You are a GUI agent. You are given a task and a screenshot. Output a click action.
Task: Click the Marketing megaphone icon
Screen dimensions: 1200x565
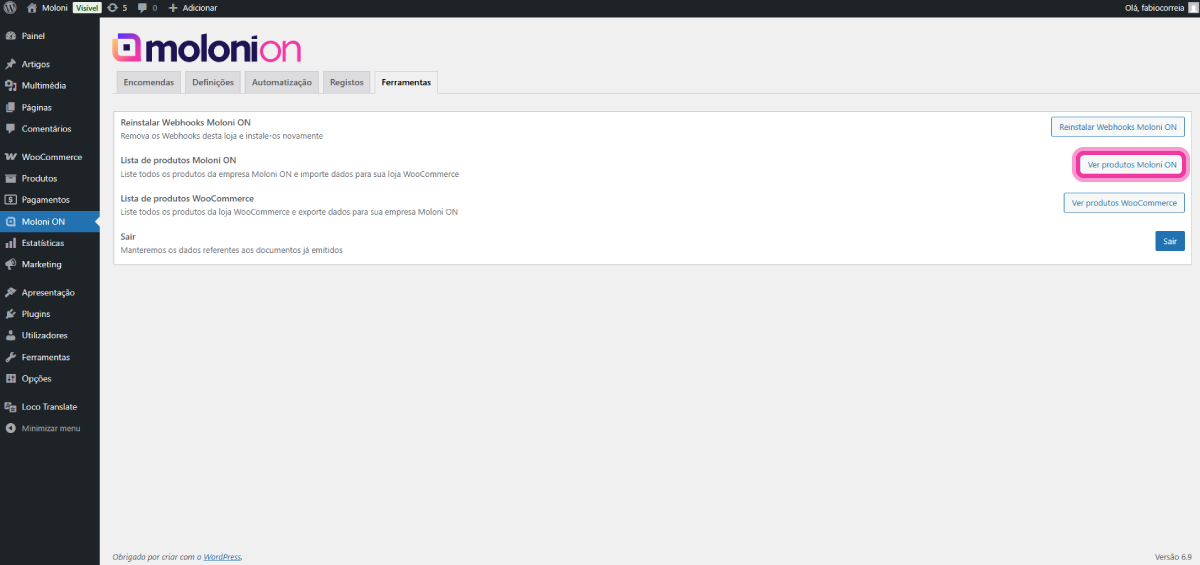(11, 265)
